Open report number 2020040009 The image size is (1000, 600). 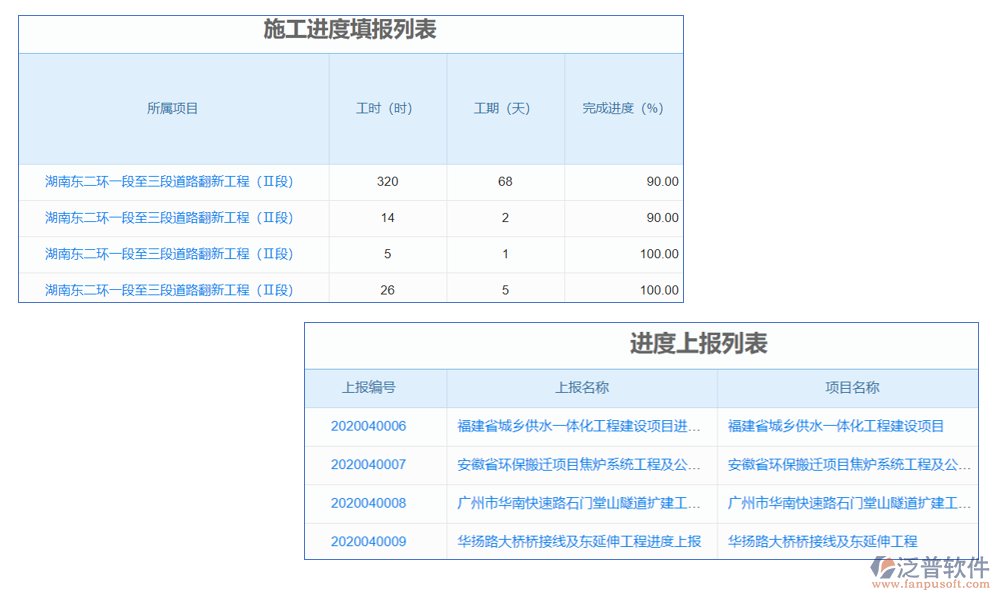(368, 542)
